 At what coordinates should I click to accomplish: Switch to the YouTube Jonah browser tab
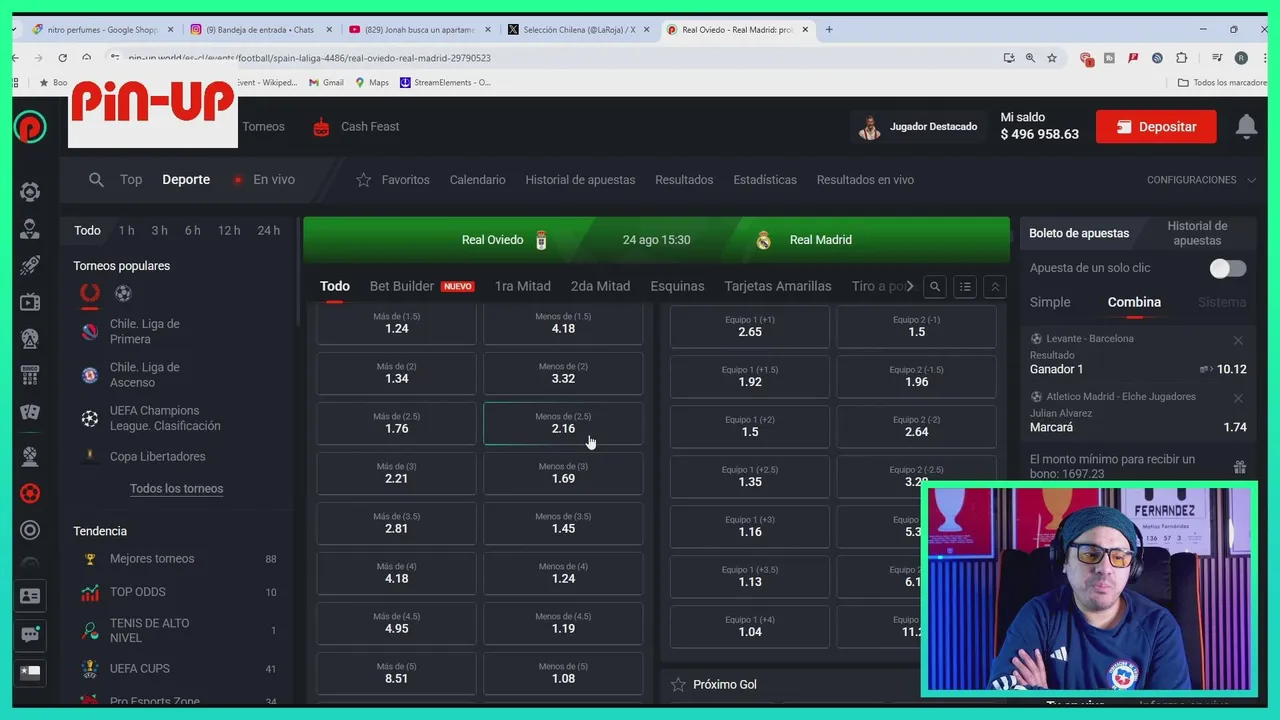click(418, 30)
